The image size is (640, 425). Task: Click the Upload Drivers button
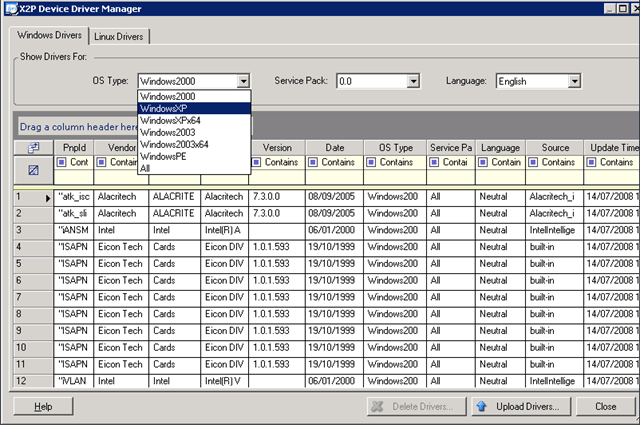517,407
